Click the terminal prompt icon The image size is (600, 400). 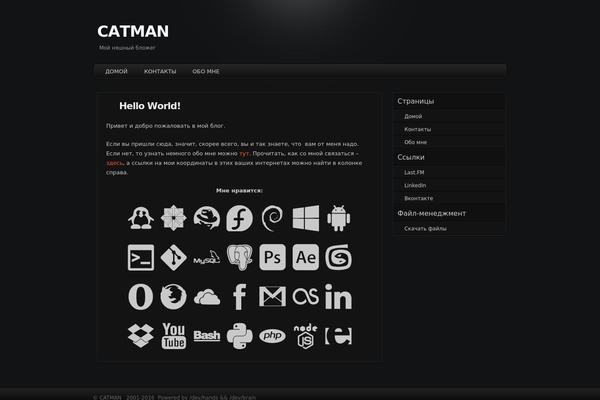(x=141, y=258)
